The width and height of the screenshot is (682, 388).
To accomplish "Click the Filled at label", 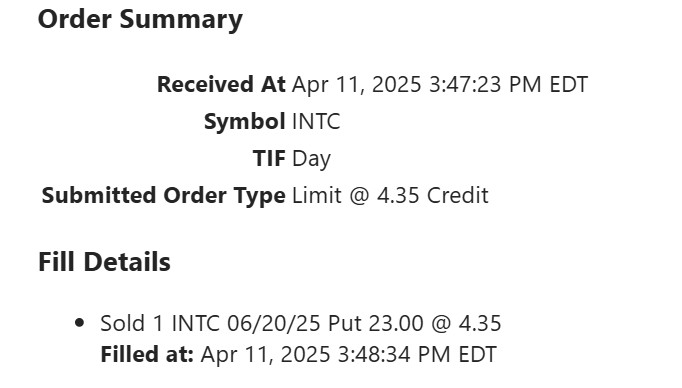I will click(x=147, y=354).
